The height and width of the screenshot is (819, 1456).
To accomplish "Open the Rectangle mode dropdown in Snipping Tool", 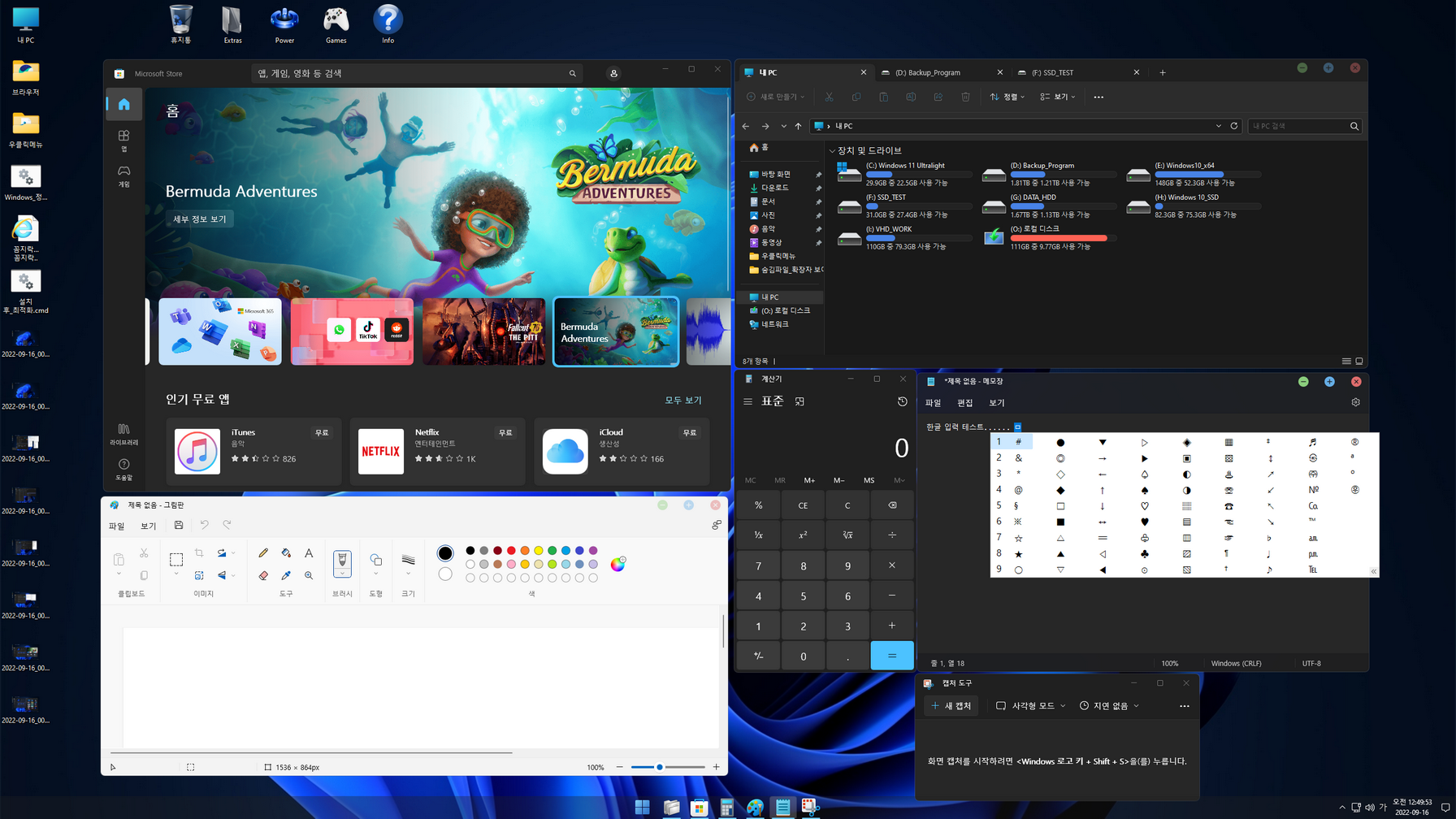I will click(1030, 705).
